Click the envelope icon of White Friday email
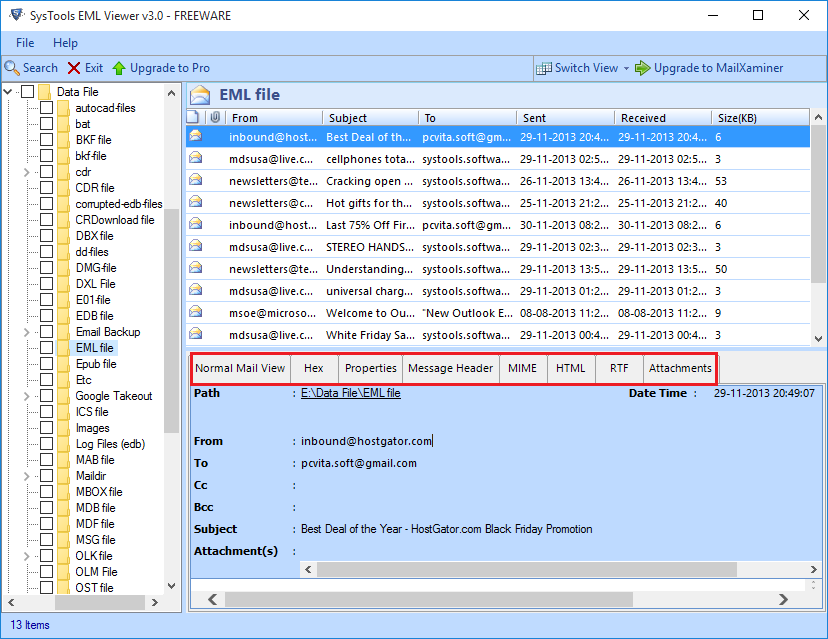The width and height of the screenshot is (828, 639). click(x=196, y=334)
